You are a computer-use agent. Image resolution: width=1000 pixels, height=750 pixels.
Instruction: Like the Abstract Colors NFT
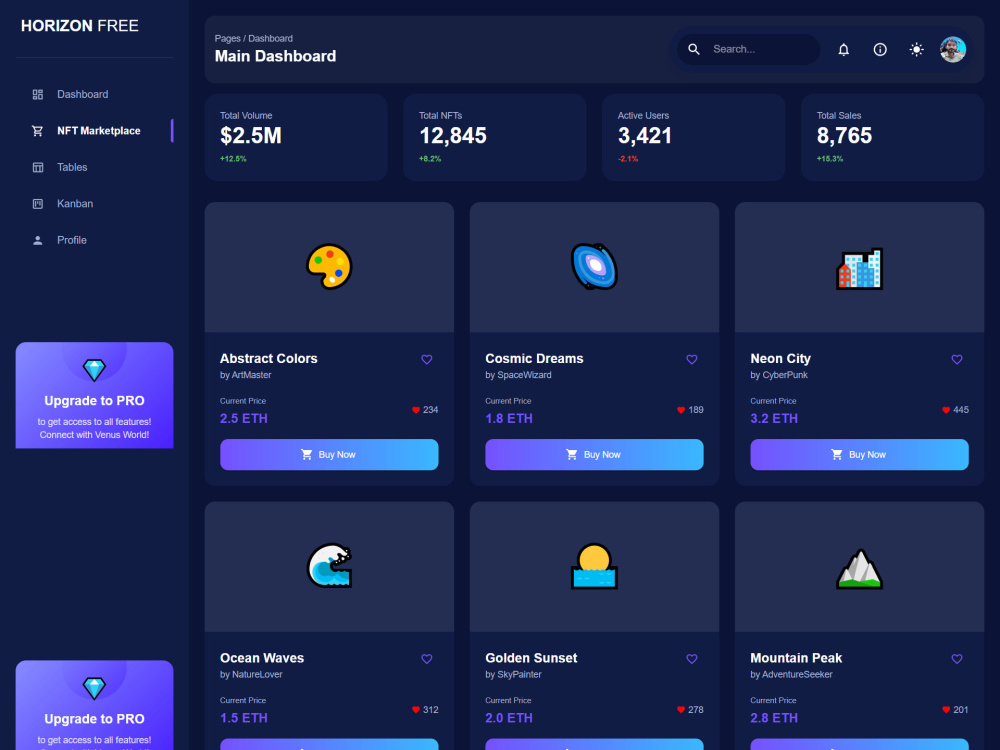[427, 359]
